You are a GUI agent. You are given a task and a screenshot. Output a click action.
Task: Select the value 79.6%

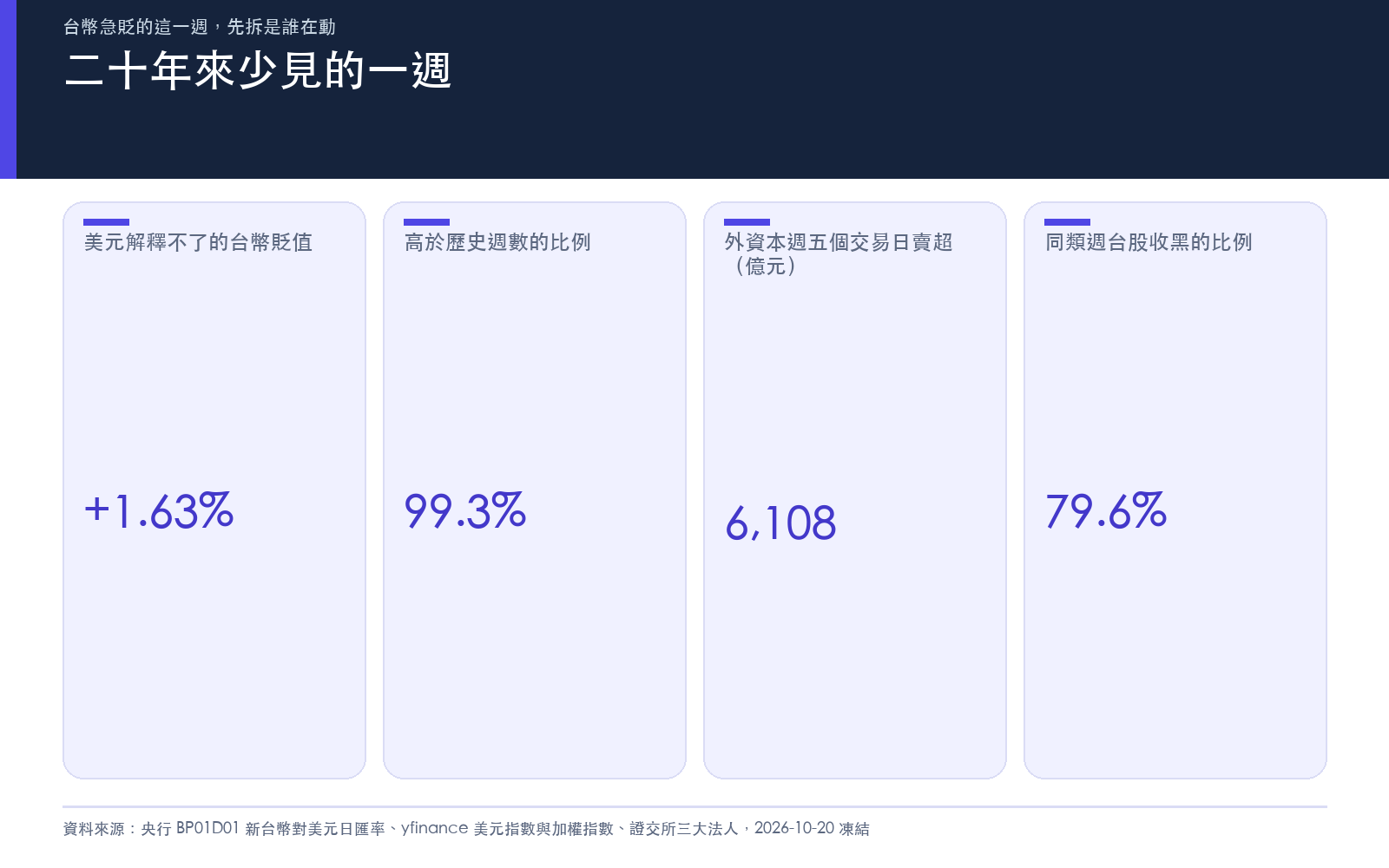pos(1106,510)
